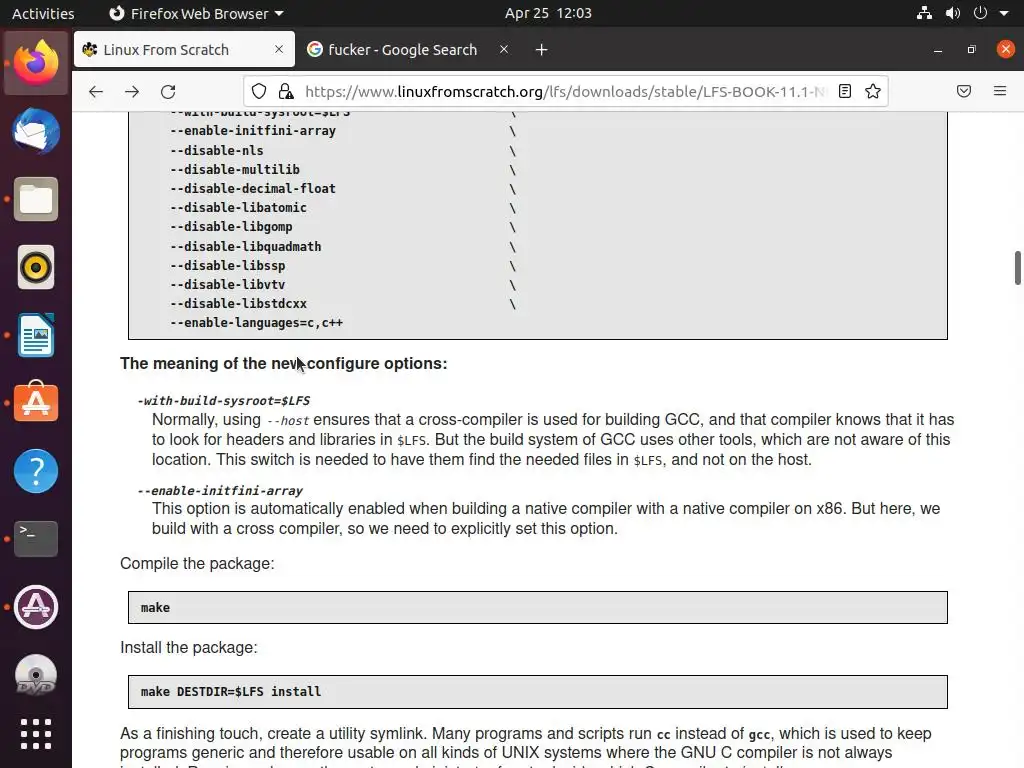1024x768 pixels.
Task: Click --disable-libgomp option line
Action: click(231, 227)
